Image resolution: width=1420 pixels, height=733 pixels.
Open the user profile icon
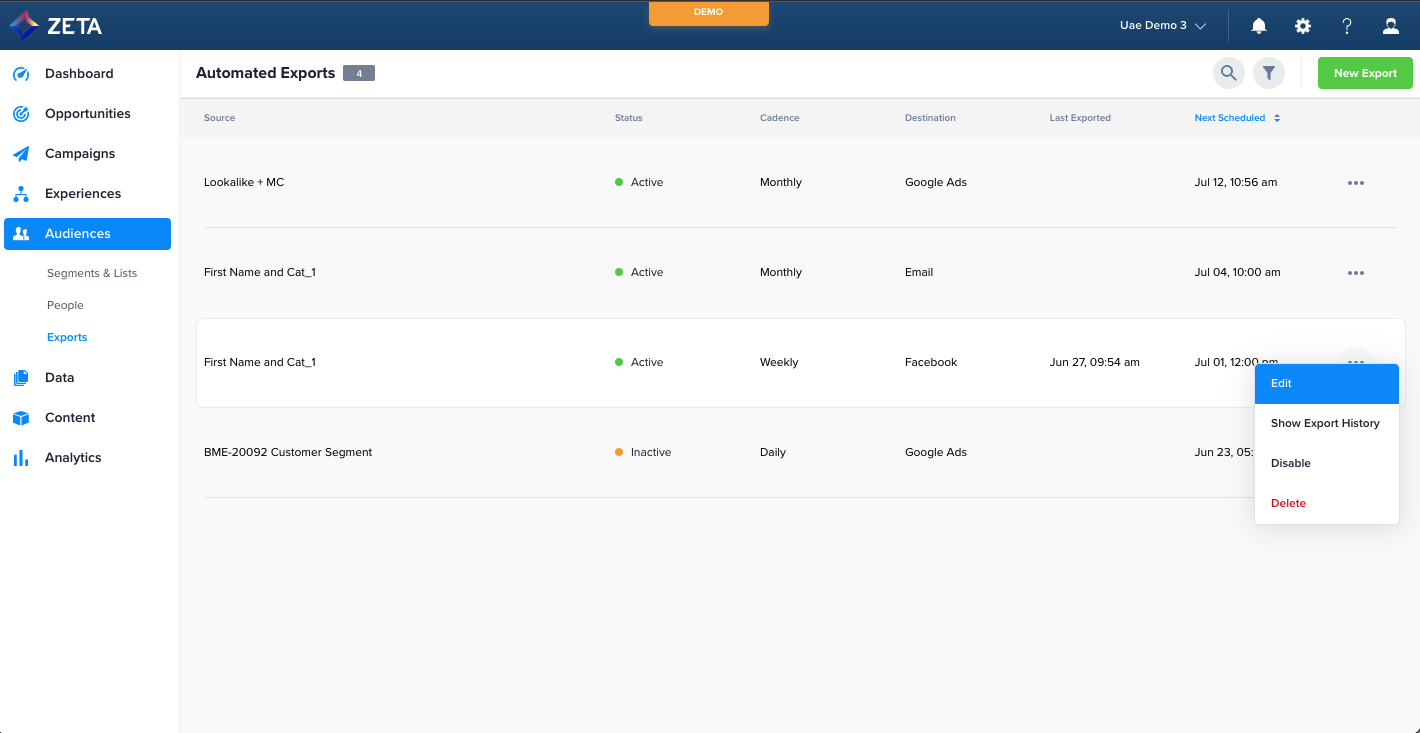[x=1391, y=26]
